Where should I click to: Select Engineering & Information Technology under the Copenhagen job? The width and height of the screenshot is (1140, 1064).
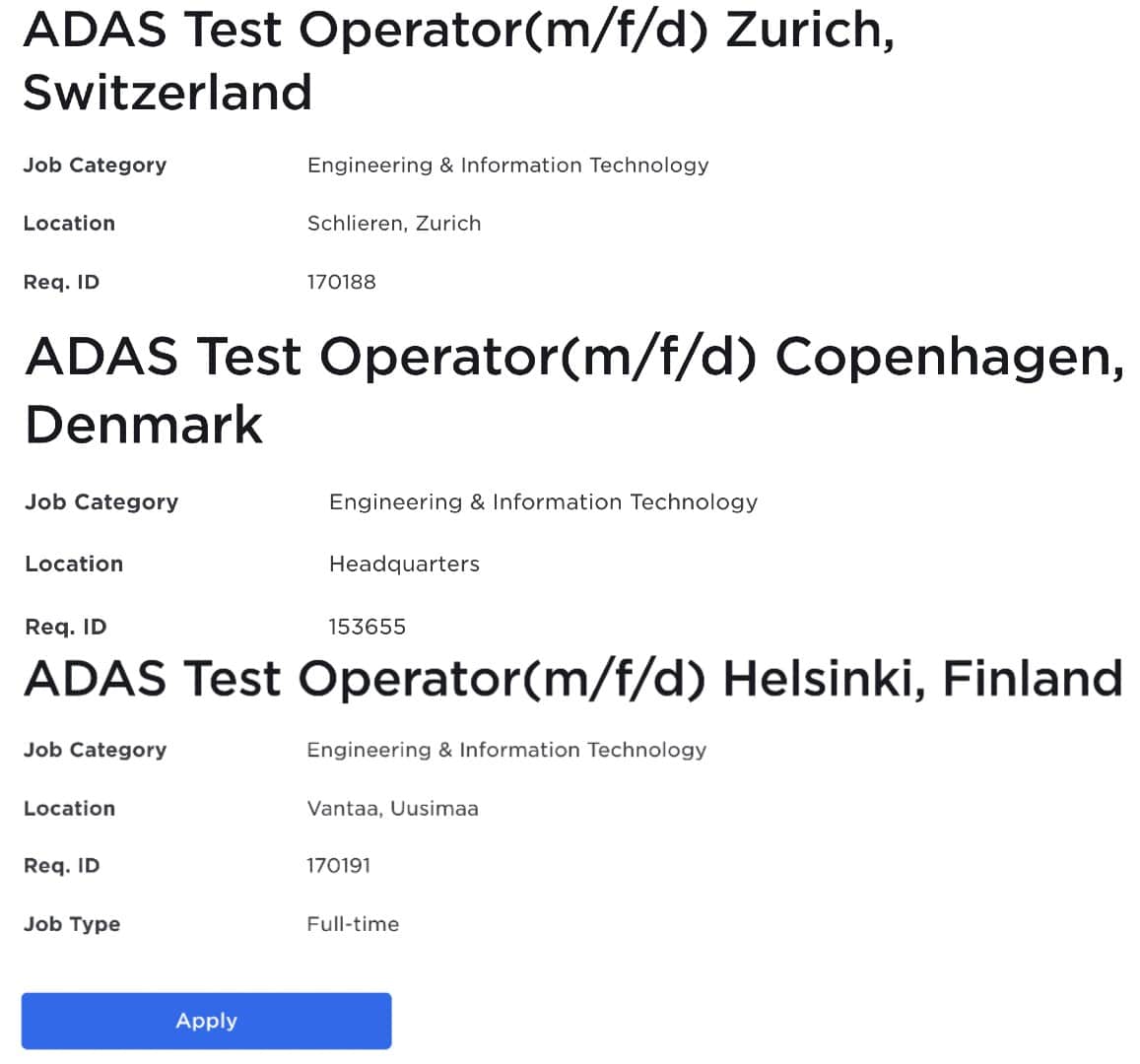coord(542,502)
